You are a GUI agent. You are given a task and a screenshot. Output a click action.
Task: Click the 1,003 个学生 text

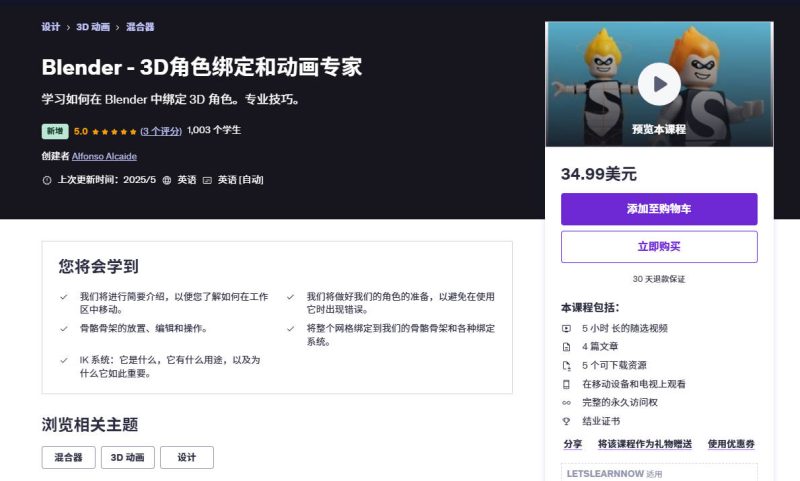point(214,131)
